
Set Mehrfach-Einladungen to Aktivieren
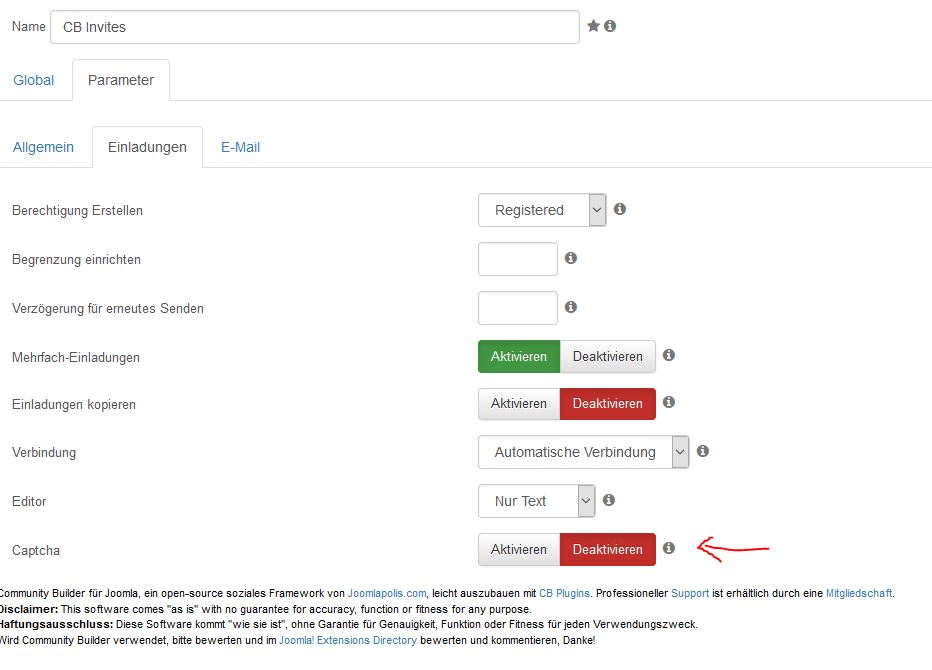pyautogui.click(x=519, y=357)
